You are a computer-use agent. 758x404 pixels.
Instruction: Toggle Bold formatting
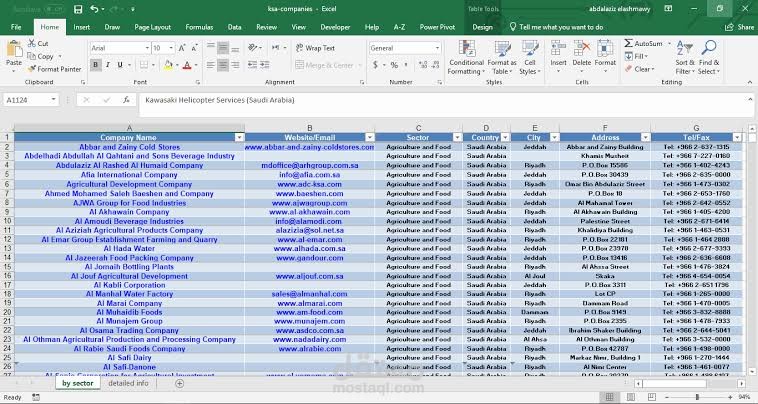coord(96,65)
